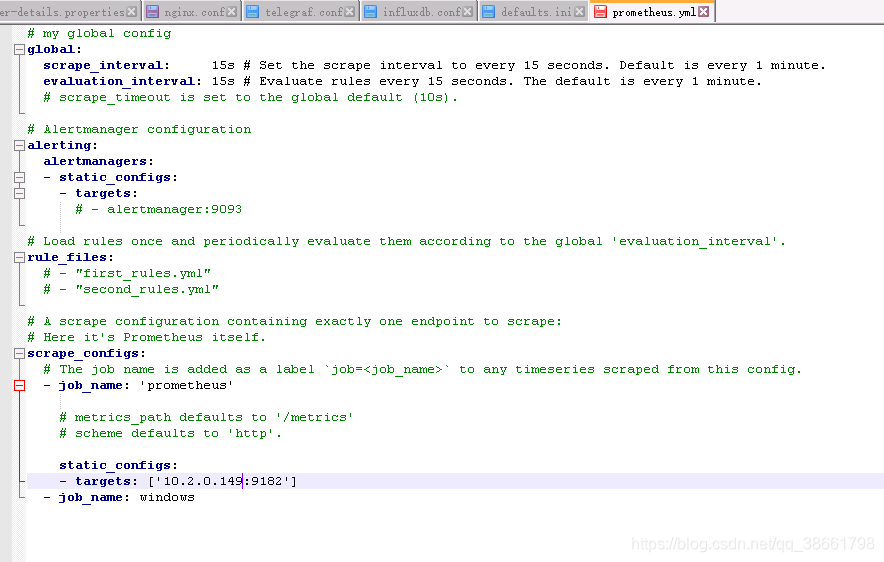
Task: Click the scrape_timeout comment line
Action: (251, 98)
